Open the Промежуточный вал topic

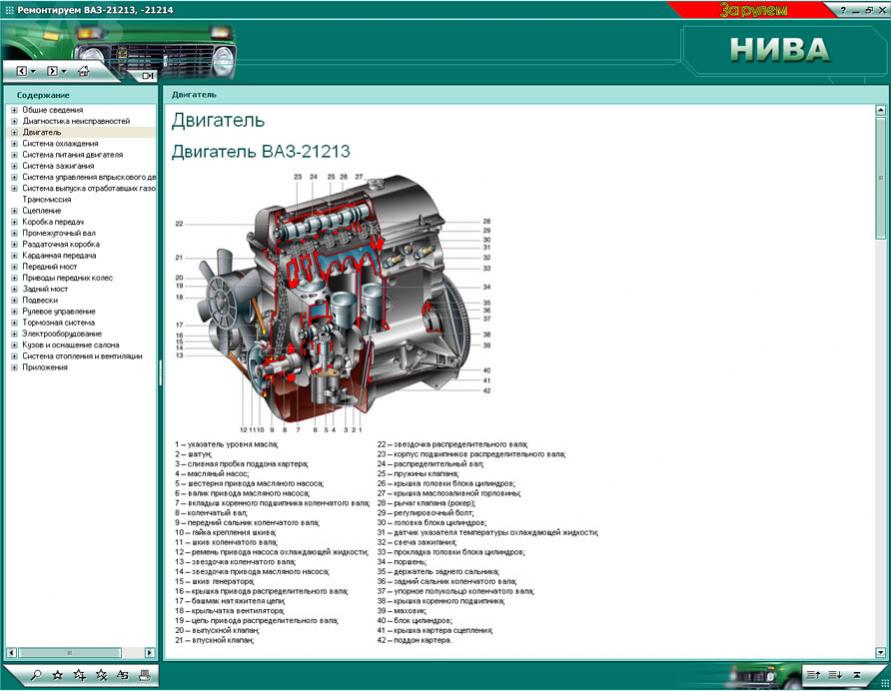[x=59, y=233]
